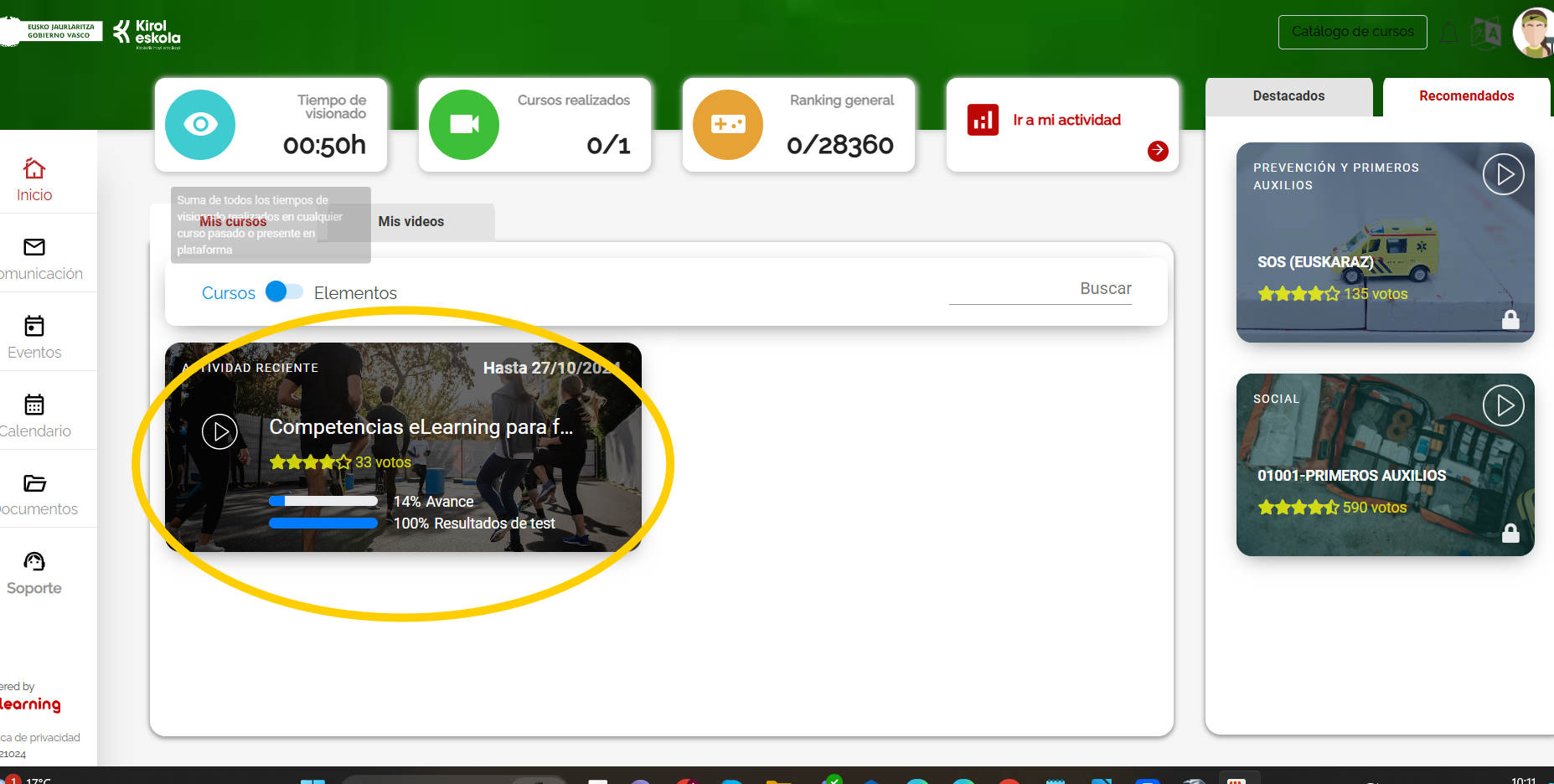This screenshot has height=784, width=1554.
Task: Switch to the Mis videos tab
Action: coord(410,222)
